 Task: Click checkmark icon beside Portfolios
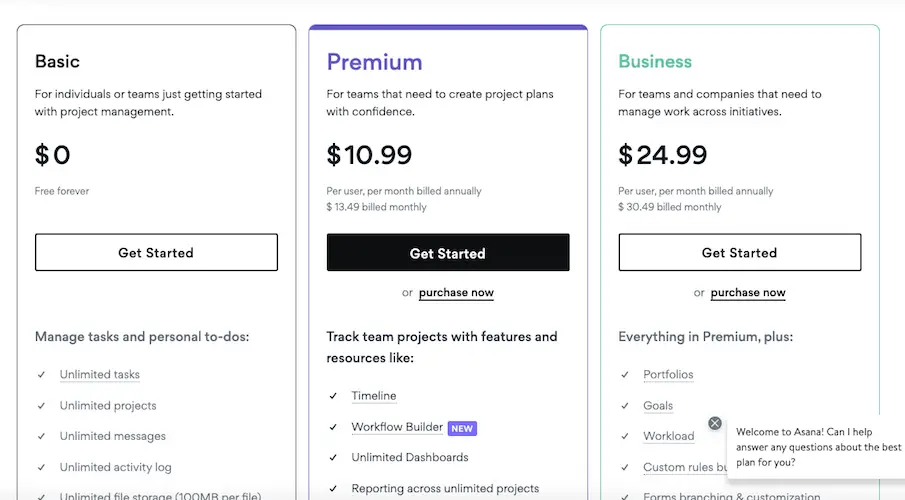[625, 375]
